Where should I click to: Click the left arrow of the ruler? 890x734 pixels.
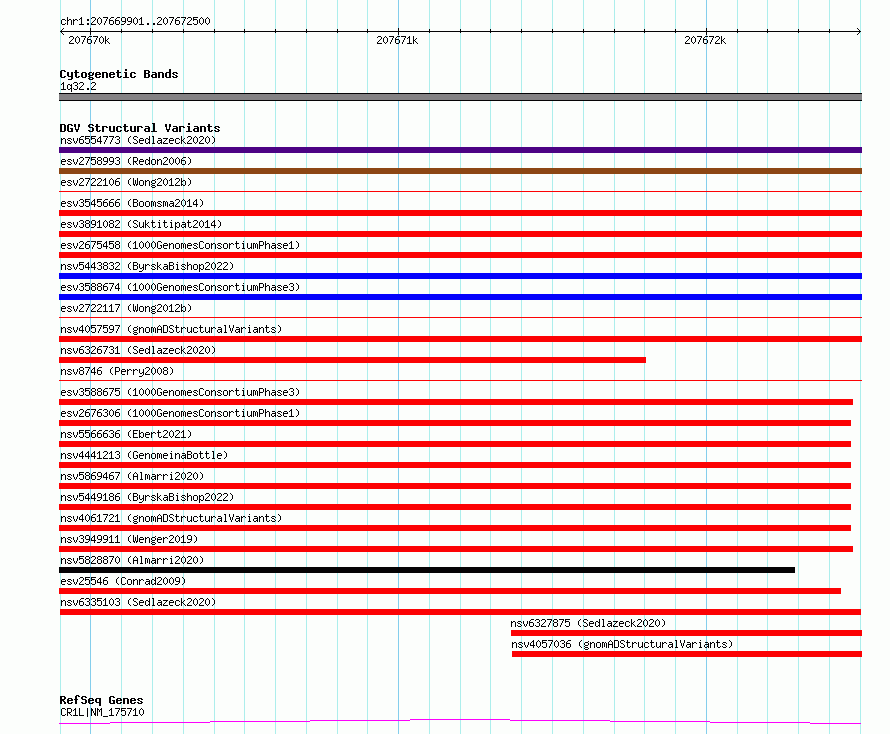62,32
